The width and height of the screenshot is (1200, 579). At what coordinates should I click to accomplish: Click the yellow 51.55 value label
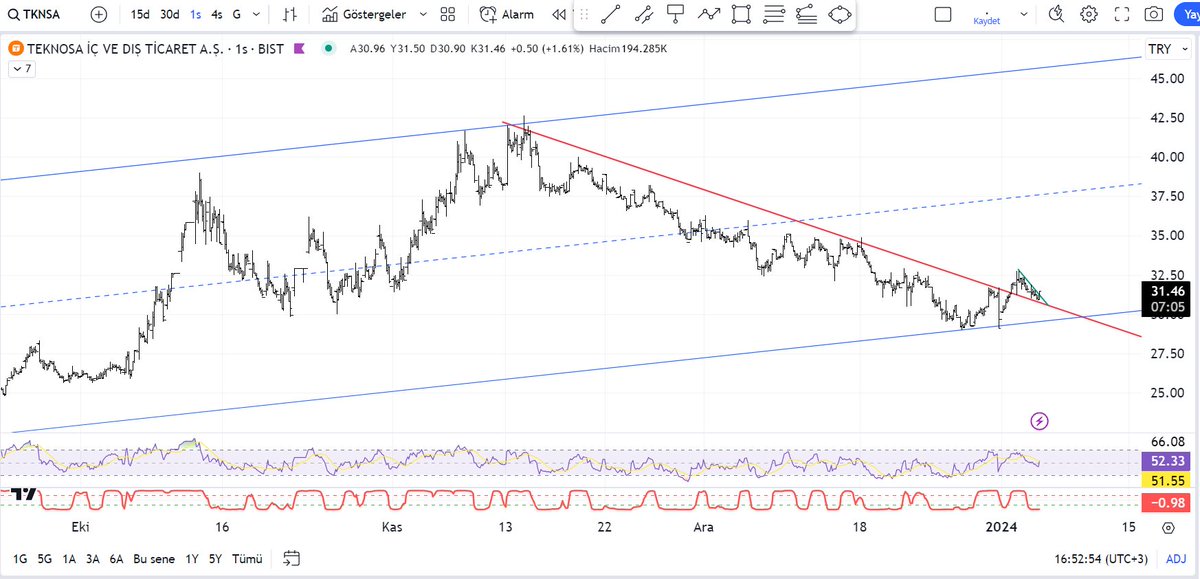1164,480
